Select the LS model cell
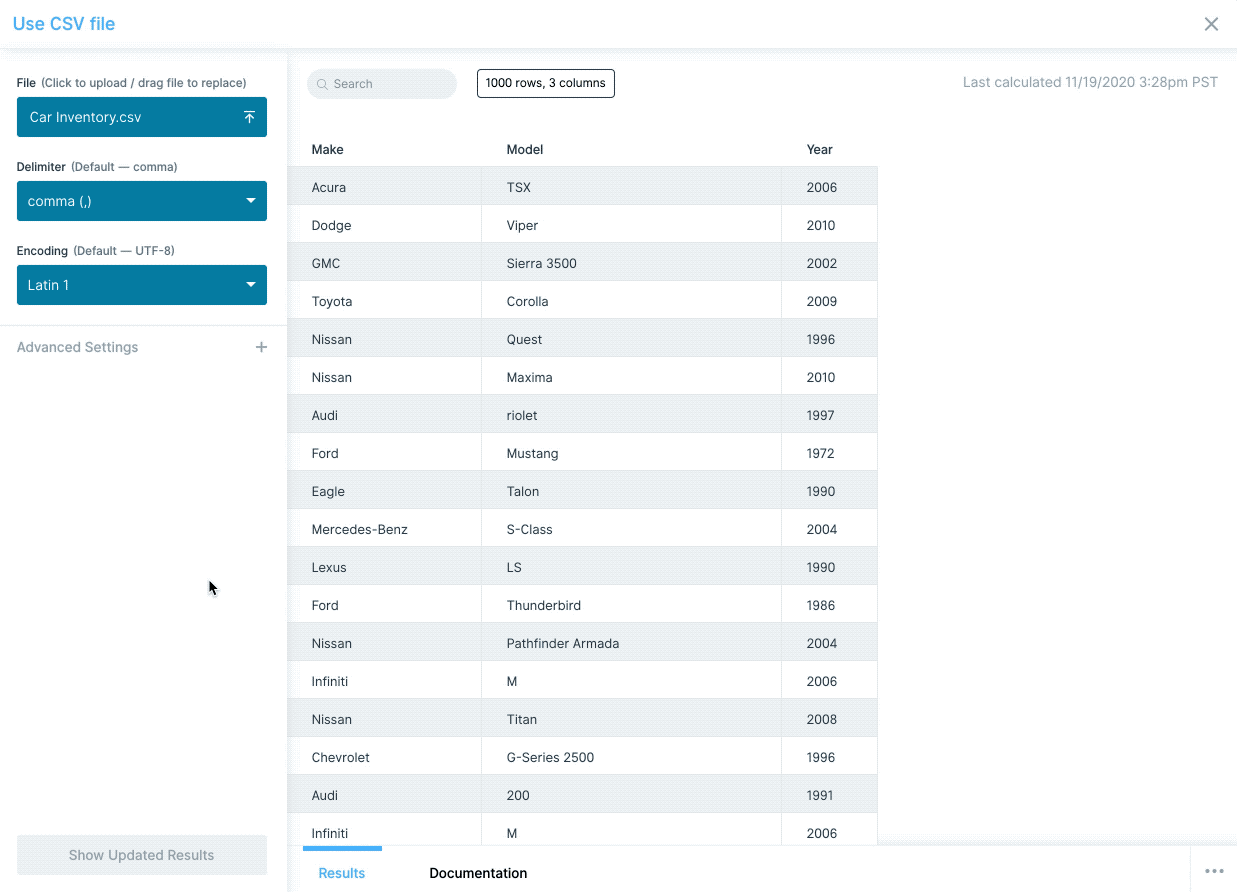The image size is (1237, 892). (x=632, y=567)
